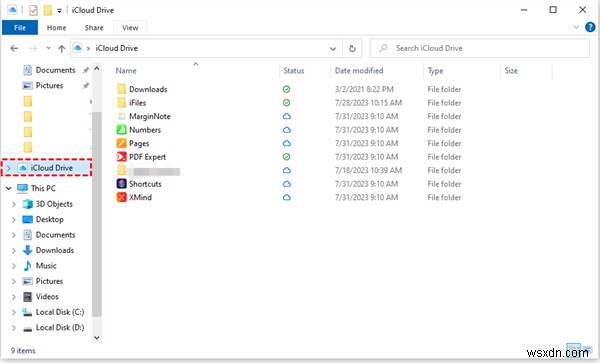Click the synced status icon for Downloads
The height and width of the screenshot is (363, 600).
[286, 89]
